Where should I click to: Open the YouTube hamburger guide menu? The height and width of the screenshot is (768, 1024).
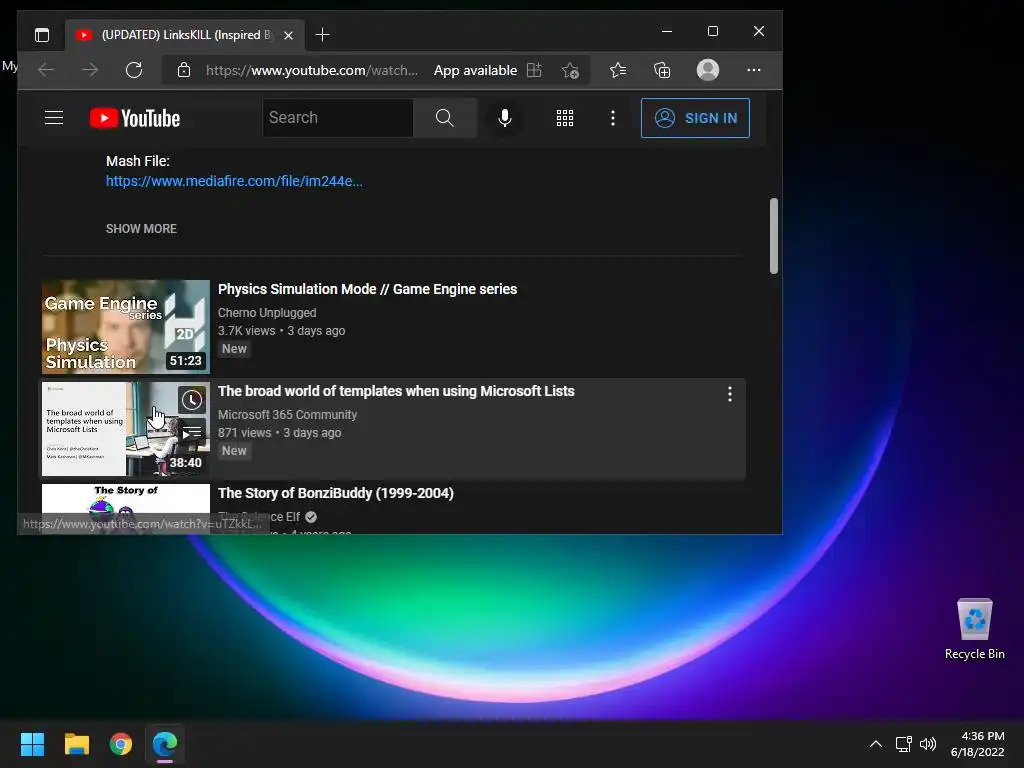(x=54, y=118)
